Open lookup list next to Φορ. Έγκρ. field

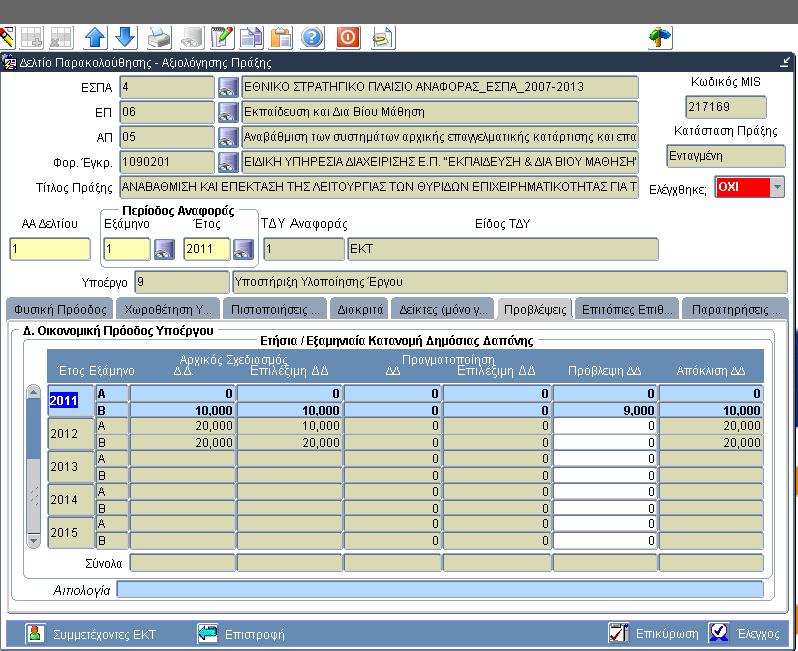point(228,162)
